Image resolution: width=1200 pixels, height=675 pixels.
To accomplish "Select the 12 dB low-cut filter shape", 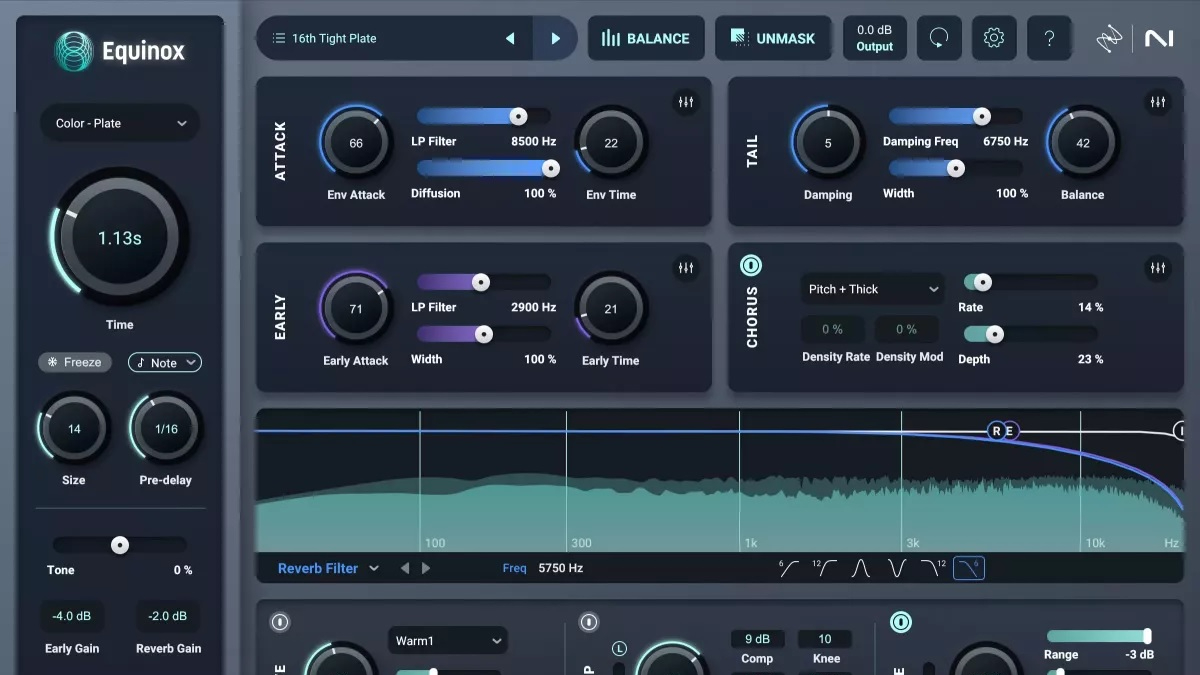I will pos(825,568).
